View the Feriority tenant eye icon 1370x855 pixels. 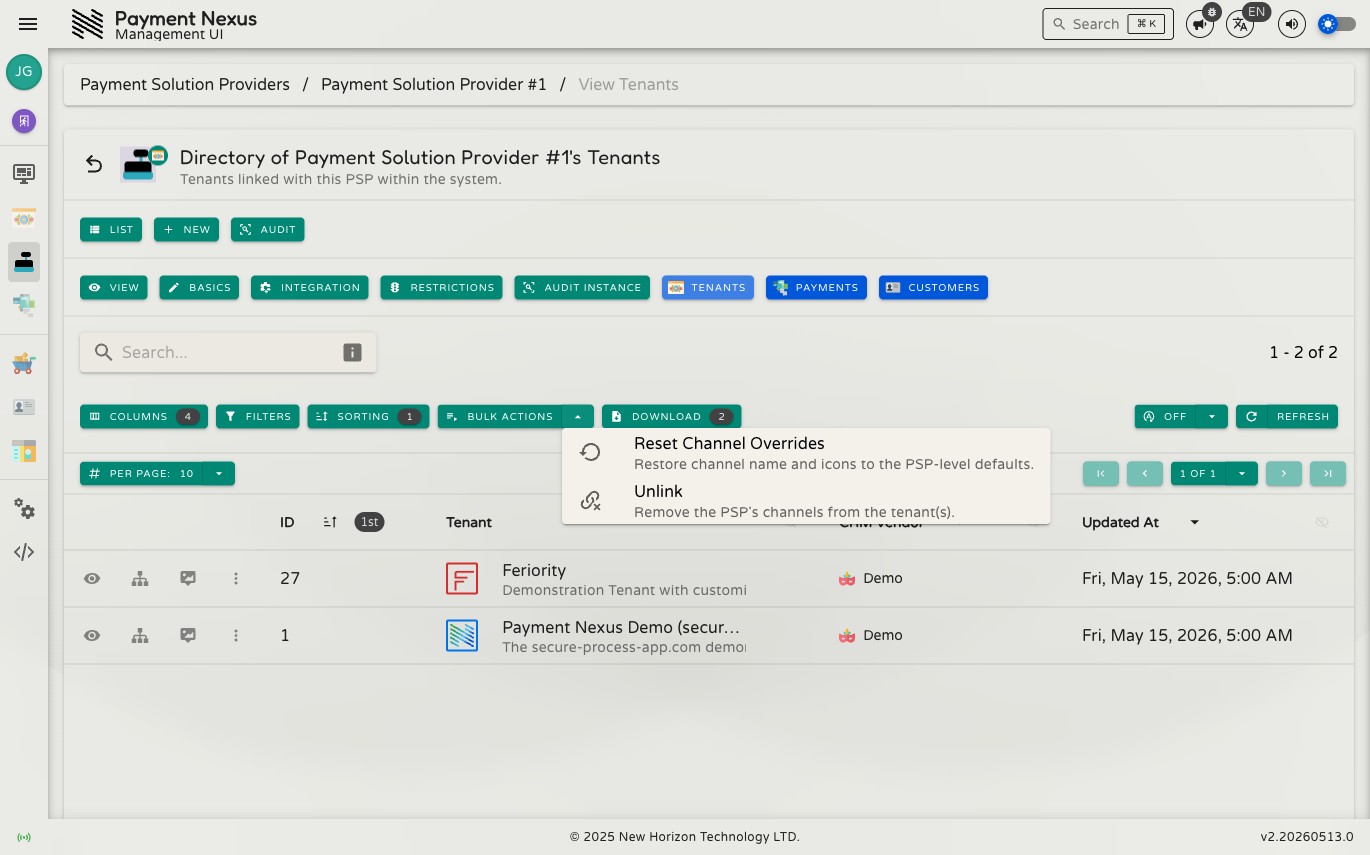(x=92, y=578)
